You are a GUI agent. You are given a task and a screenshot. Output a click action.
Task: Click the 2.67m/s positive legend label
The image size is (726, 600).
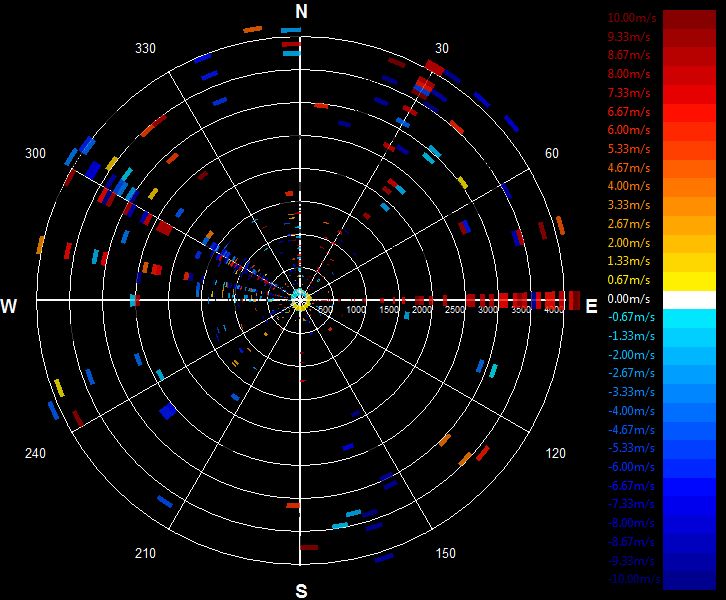coord(629,224)
